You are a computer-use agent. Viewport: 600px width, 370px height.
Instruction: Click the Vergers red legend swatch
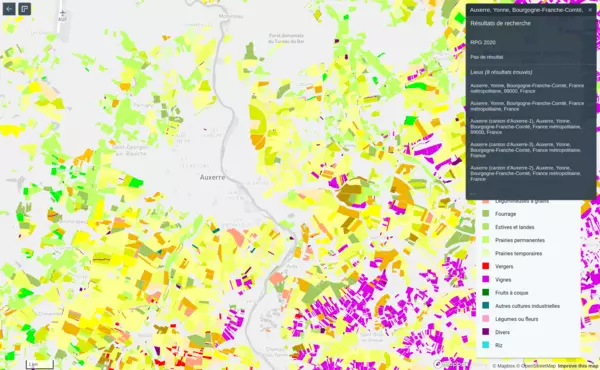tap(486, 266)
